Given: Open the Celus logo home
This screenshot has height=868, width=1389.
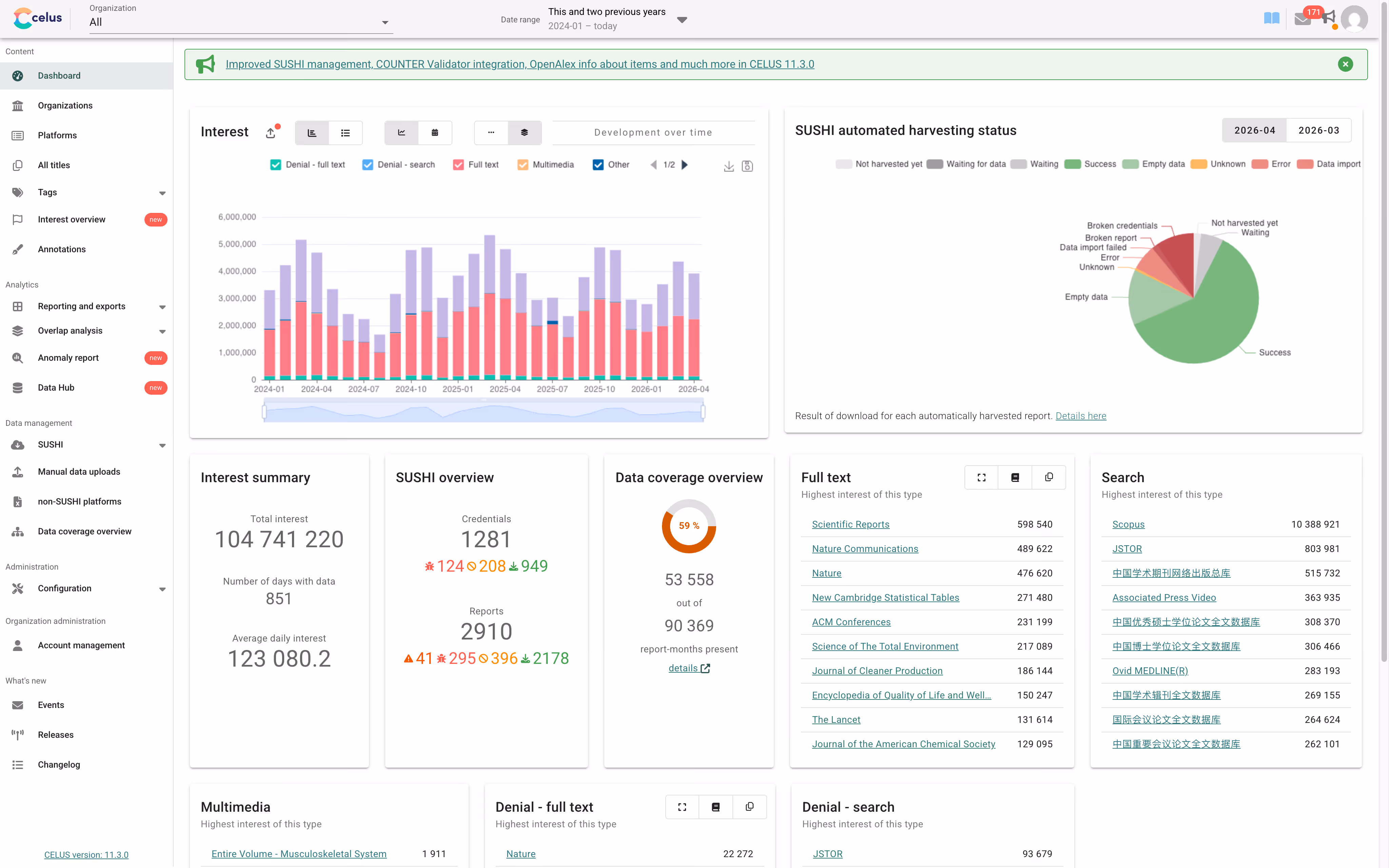Looking at the screenshot, I should click(38, 18).
